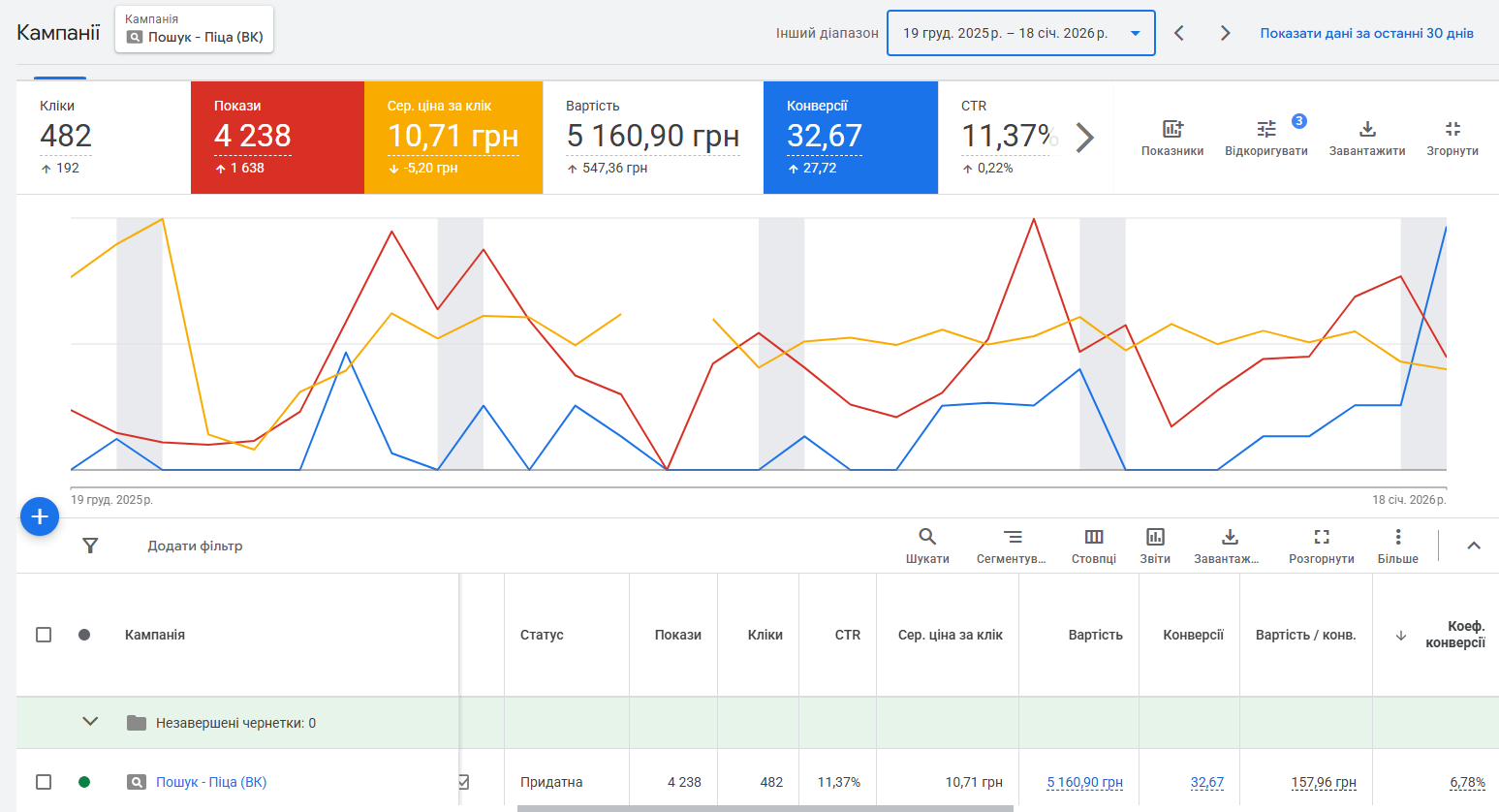This screenshot has width=1499, height=812.
Task: Click the Незавершені чернетки: 0 row label
Action: pyautogui.click(x=235, y=723)
